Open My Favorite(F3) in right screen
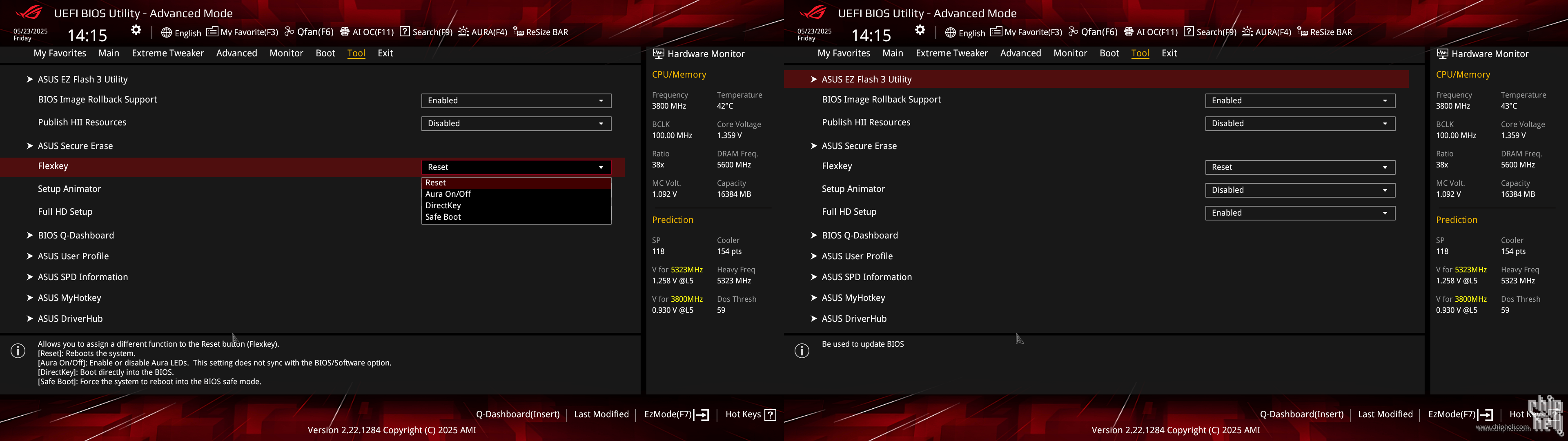The height and width of the screenshot is (441, 1568). [1026, 32]
